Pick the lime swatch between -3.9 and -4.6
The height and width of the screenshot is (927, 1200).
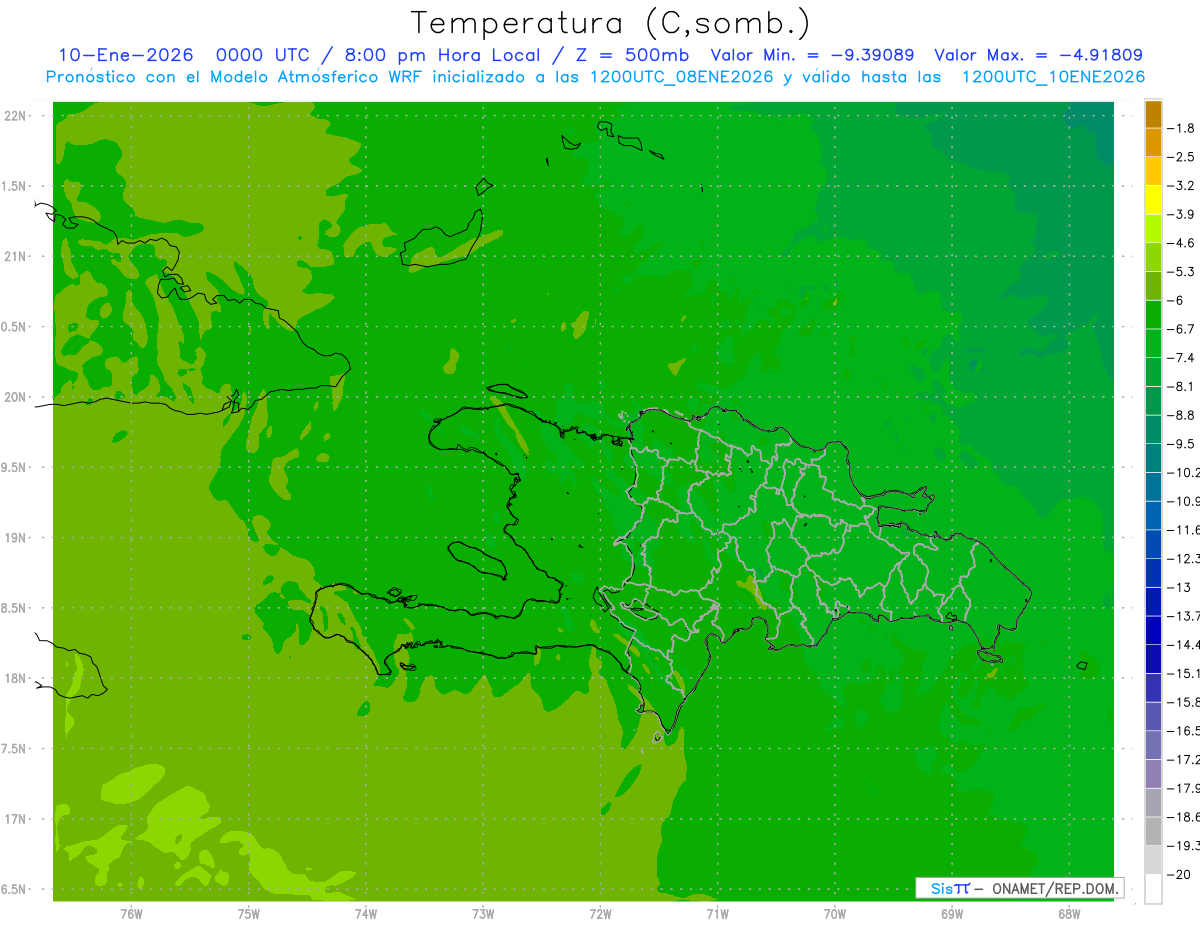tap(1153, 228)
